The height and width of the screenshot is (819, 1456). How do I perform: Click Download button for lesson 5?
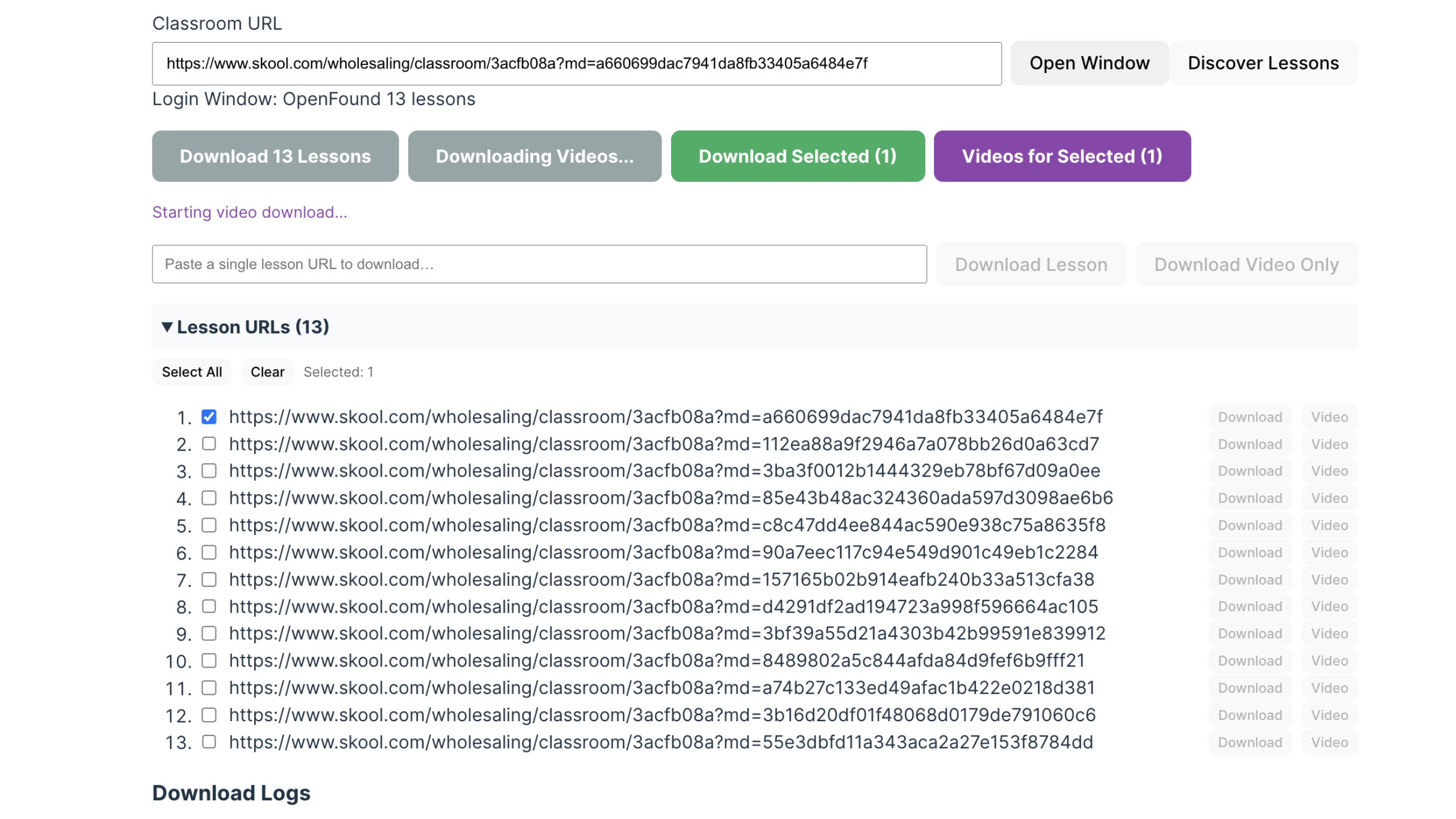1250,525
